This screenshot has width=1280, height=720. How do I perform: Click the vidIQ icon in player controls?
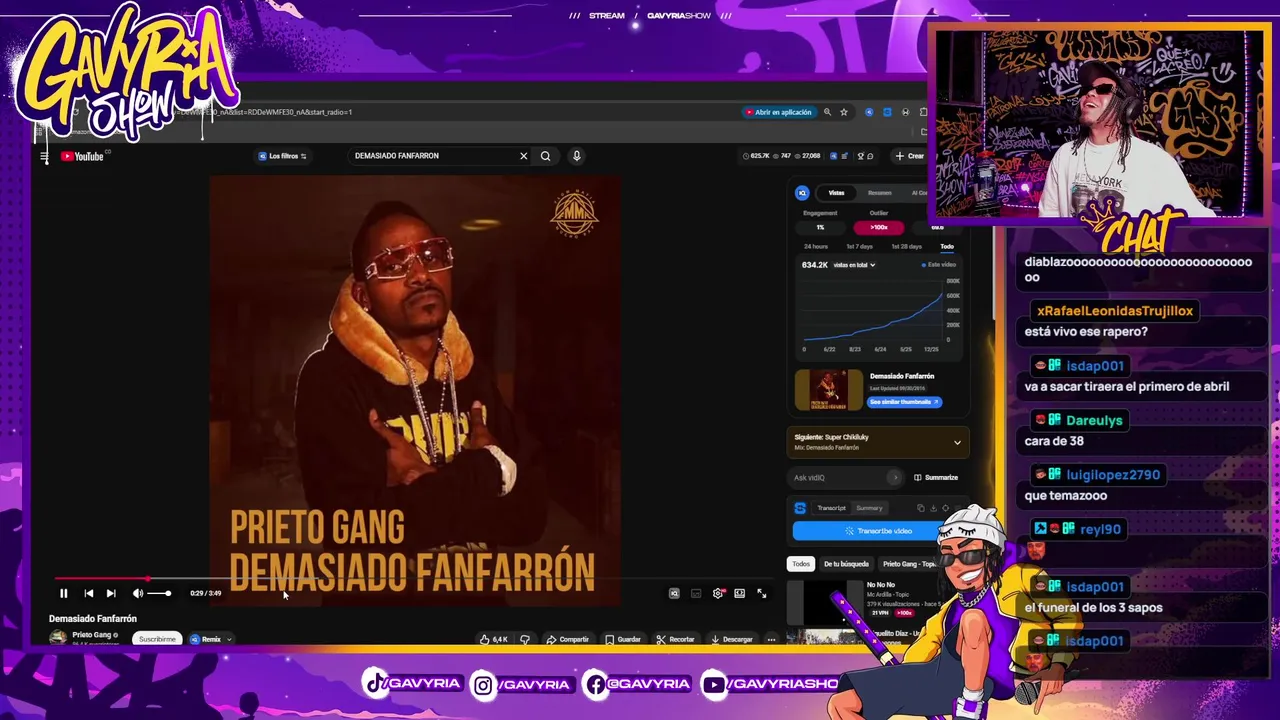coord(674,594)
